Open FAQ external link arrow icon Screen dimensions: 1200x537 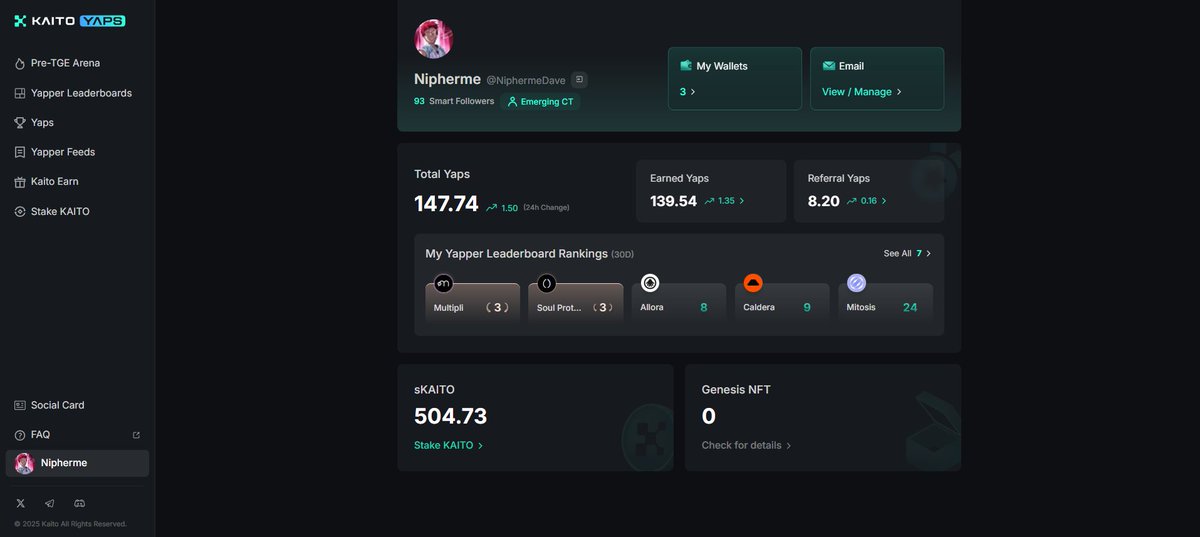tap(136, 435)
